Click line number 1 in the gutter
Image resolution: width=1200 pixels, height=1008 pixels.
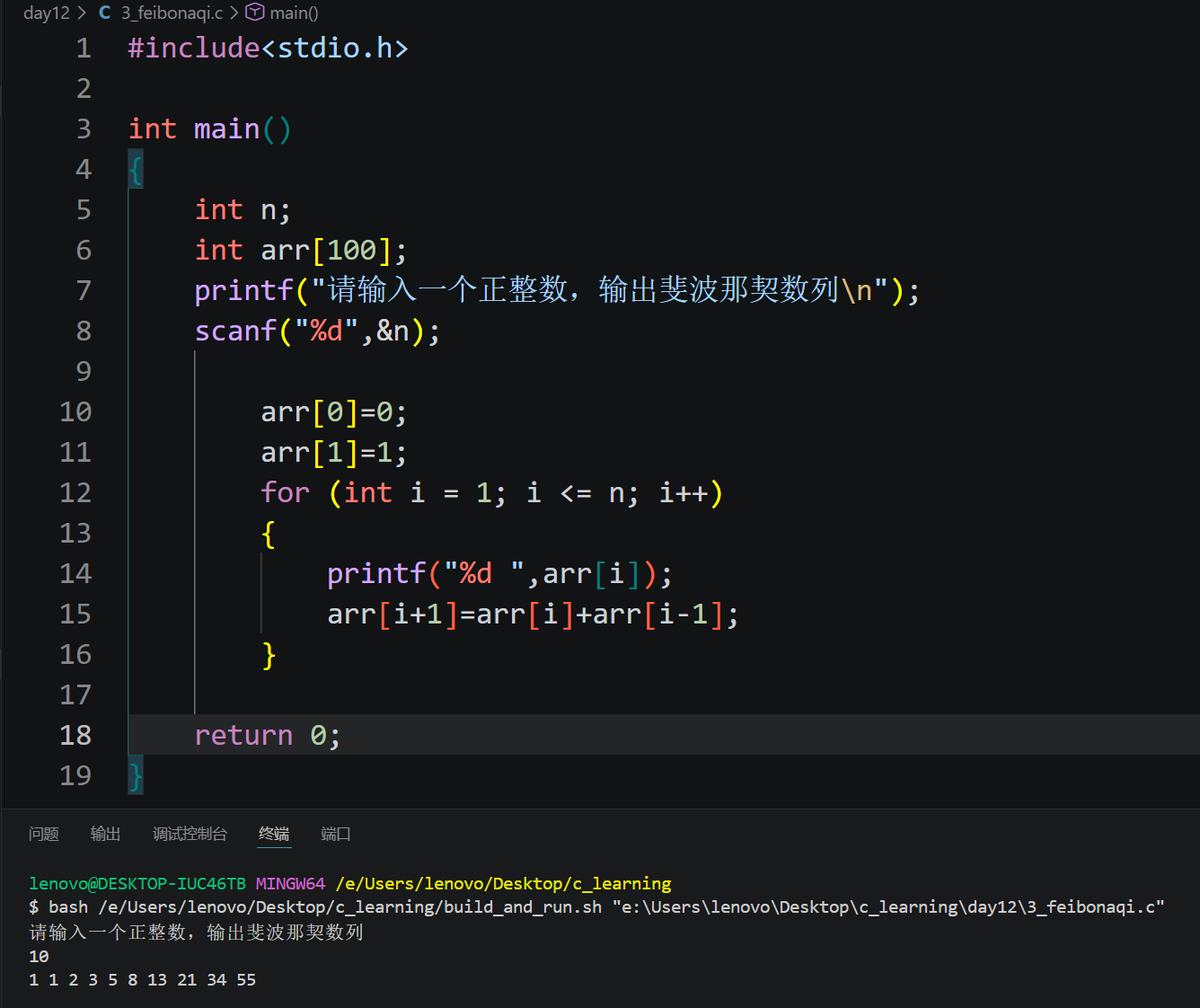[x=84, y=48]
